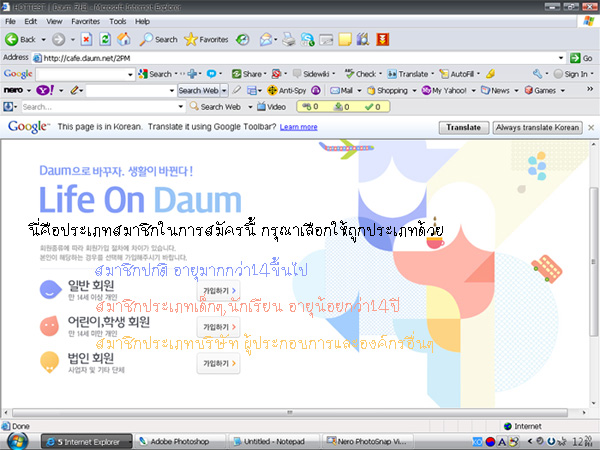Click Sign In on Google toolbar
The image size is (600, 450).
[x=571, y=74]
